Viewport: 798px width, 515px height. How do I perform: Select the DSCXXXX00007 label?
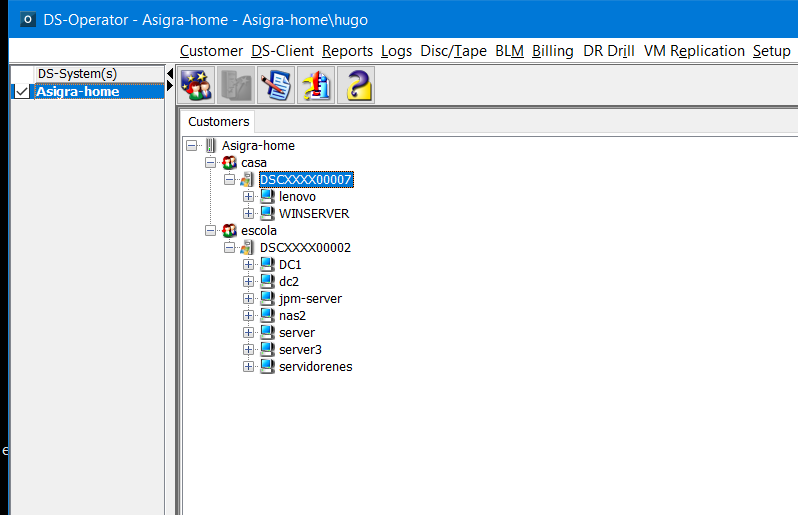305,180
